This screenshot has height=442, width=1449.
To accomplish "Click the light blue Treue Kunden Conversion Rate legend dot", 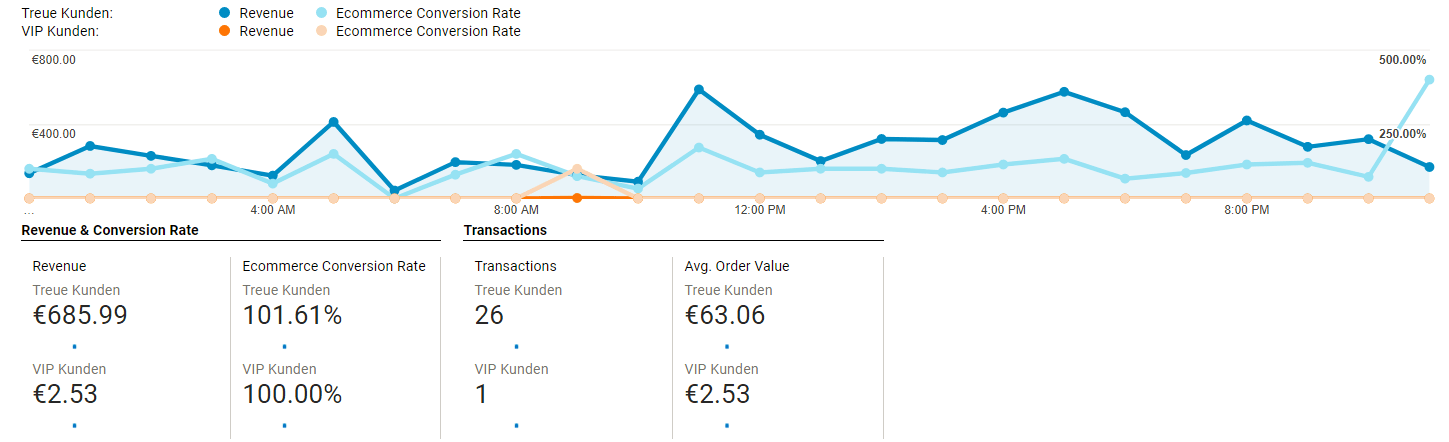I will click(321, 14).
